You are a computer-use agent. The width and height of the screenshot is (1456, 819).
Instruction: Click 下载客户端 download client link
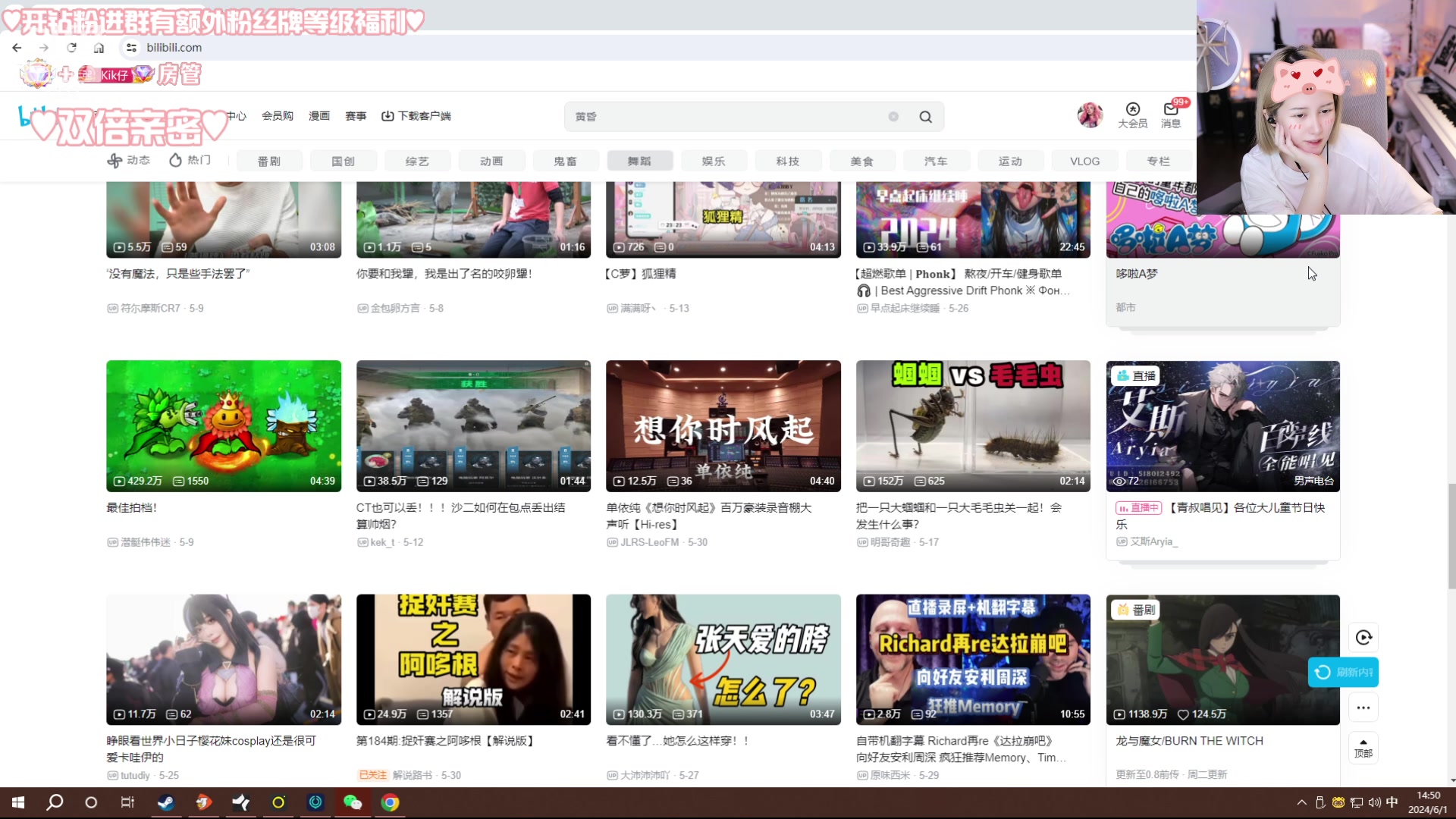(x=416, y=116)
